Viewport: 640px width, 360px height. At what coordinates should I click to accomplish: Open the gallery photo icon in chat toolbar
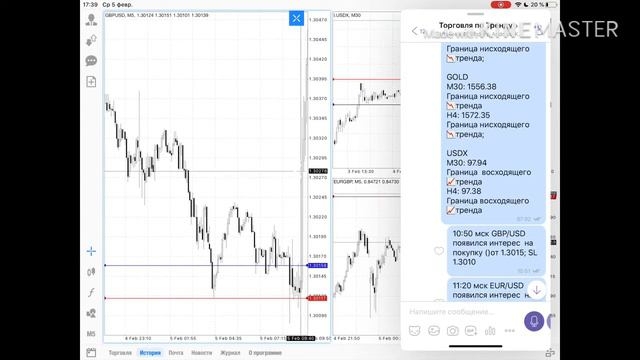pyautogui.click(x=433, y=331)
